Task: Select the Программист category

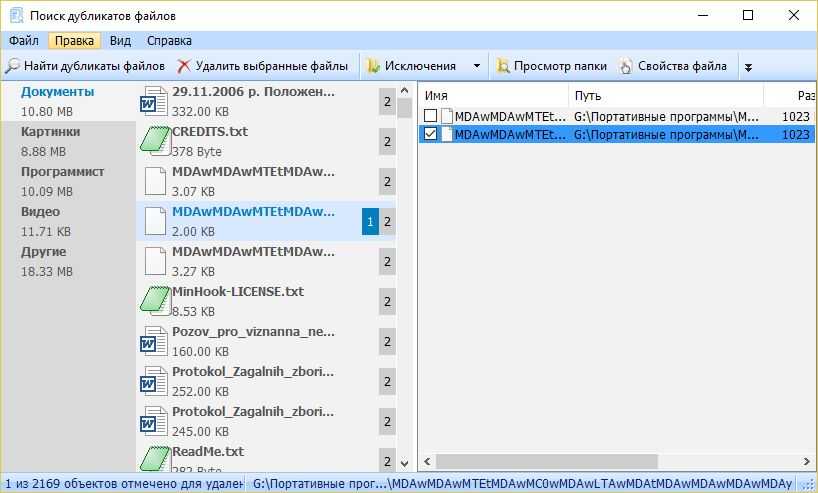Action: pyautogui.click(x=68, y=182)
